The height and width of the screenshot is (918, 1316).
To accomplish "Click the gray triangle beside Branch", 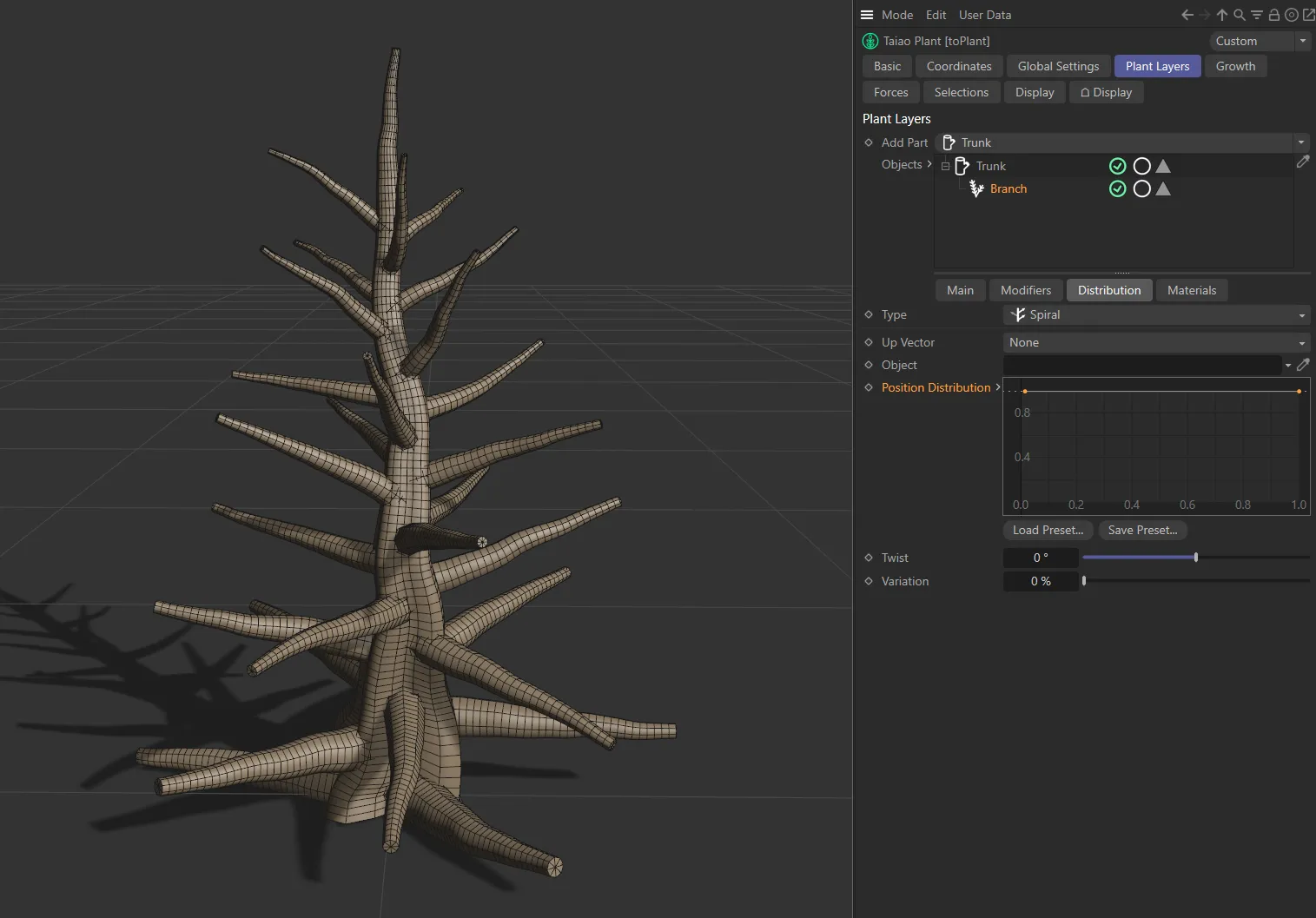I will coord(1163,188).
